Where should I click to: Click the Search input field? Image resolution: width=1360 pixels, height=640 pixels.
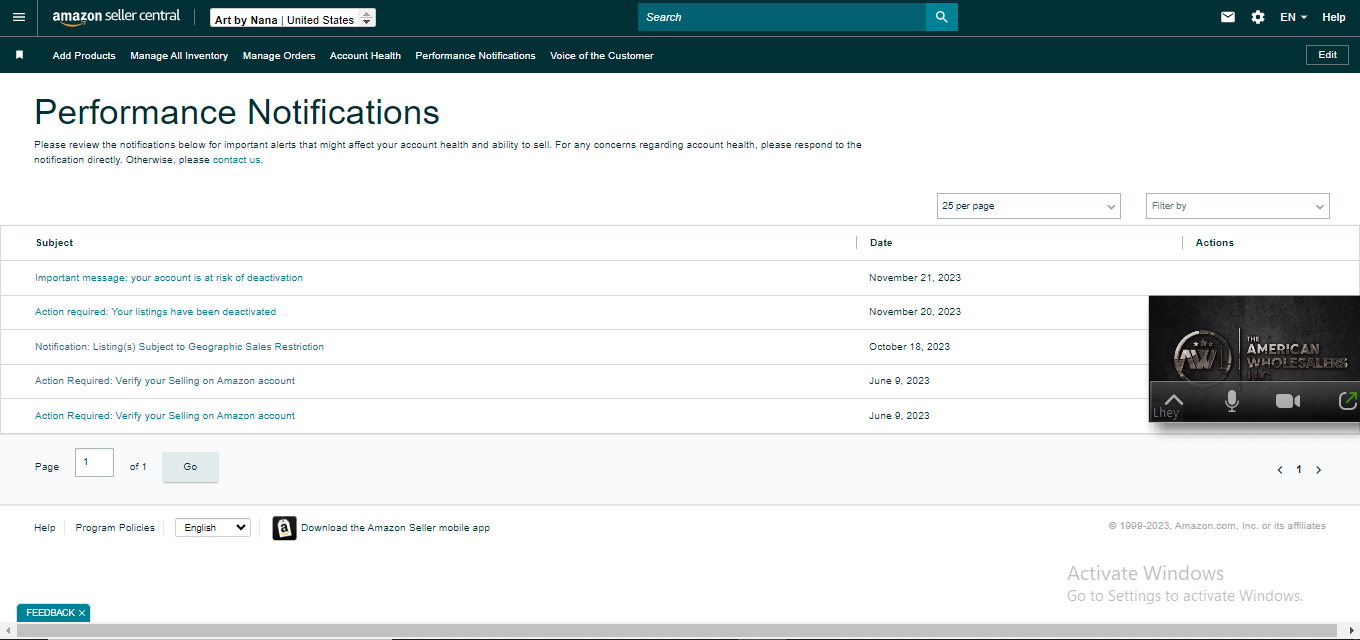[x=782, y=17]
